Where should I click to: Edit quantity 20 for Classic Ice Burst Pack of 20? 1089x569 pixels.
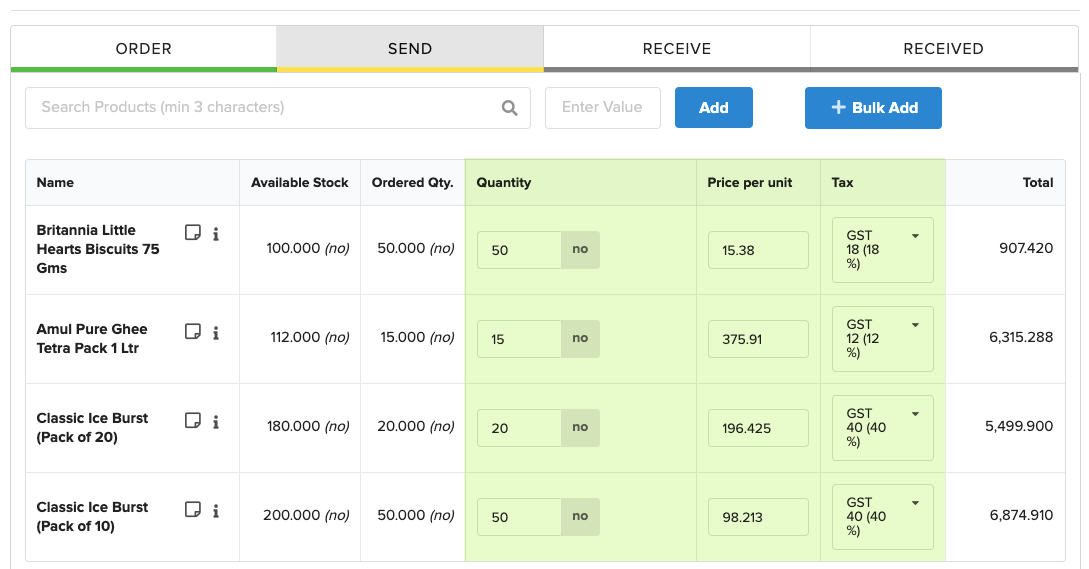tap(519, 428)
